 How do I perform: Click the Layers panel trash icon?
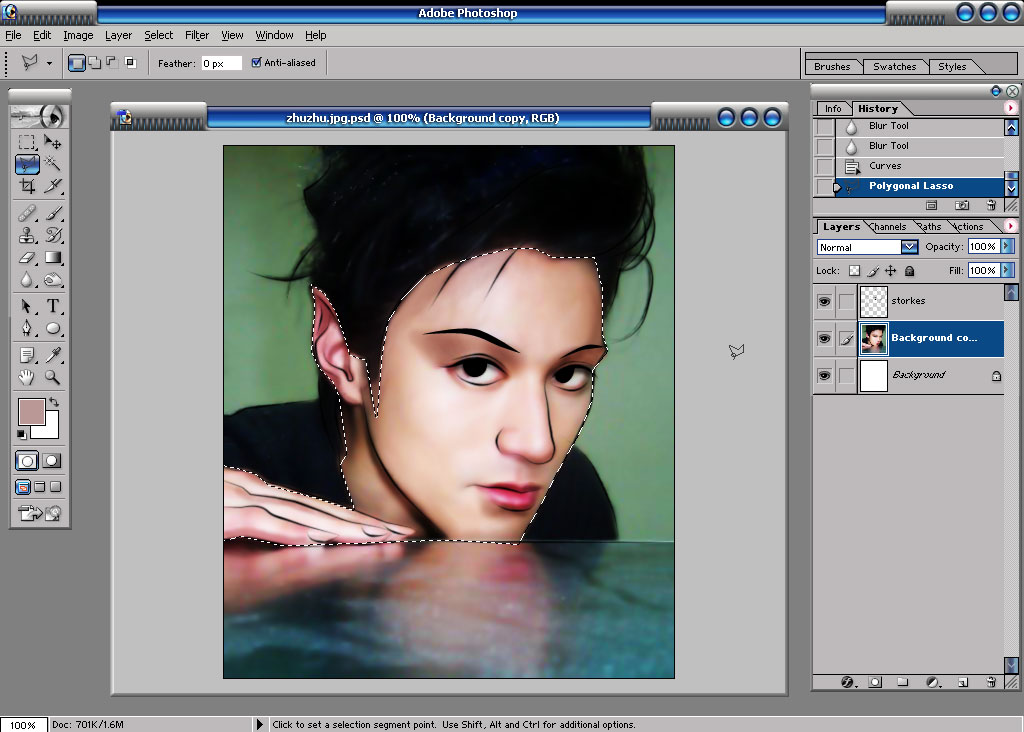[x=991, y=682]
